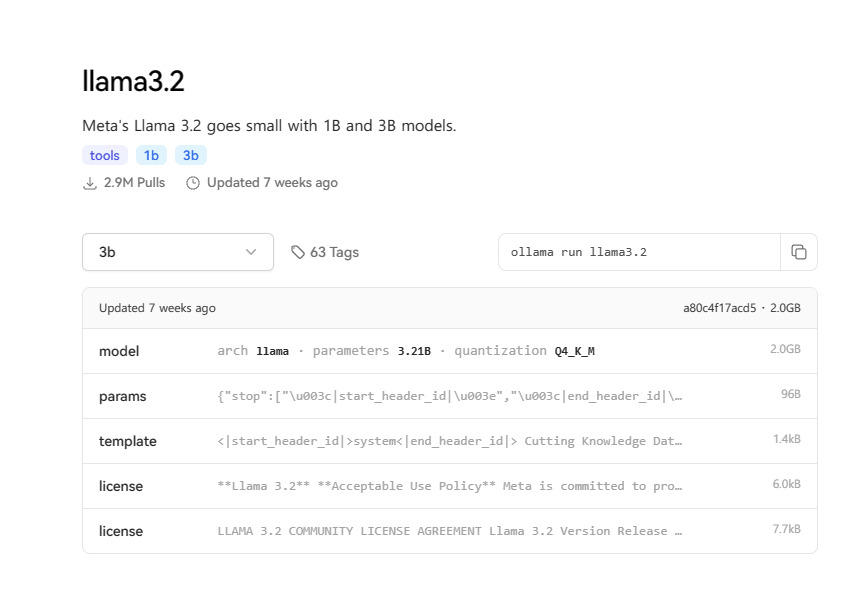Select the 3b size badge under the description
This screenshot has height=605, width=863.
tap(190, 155)
